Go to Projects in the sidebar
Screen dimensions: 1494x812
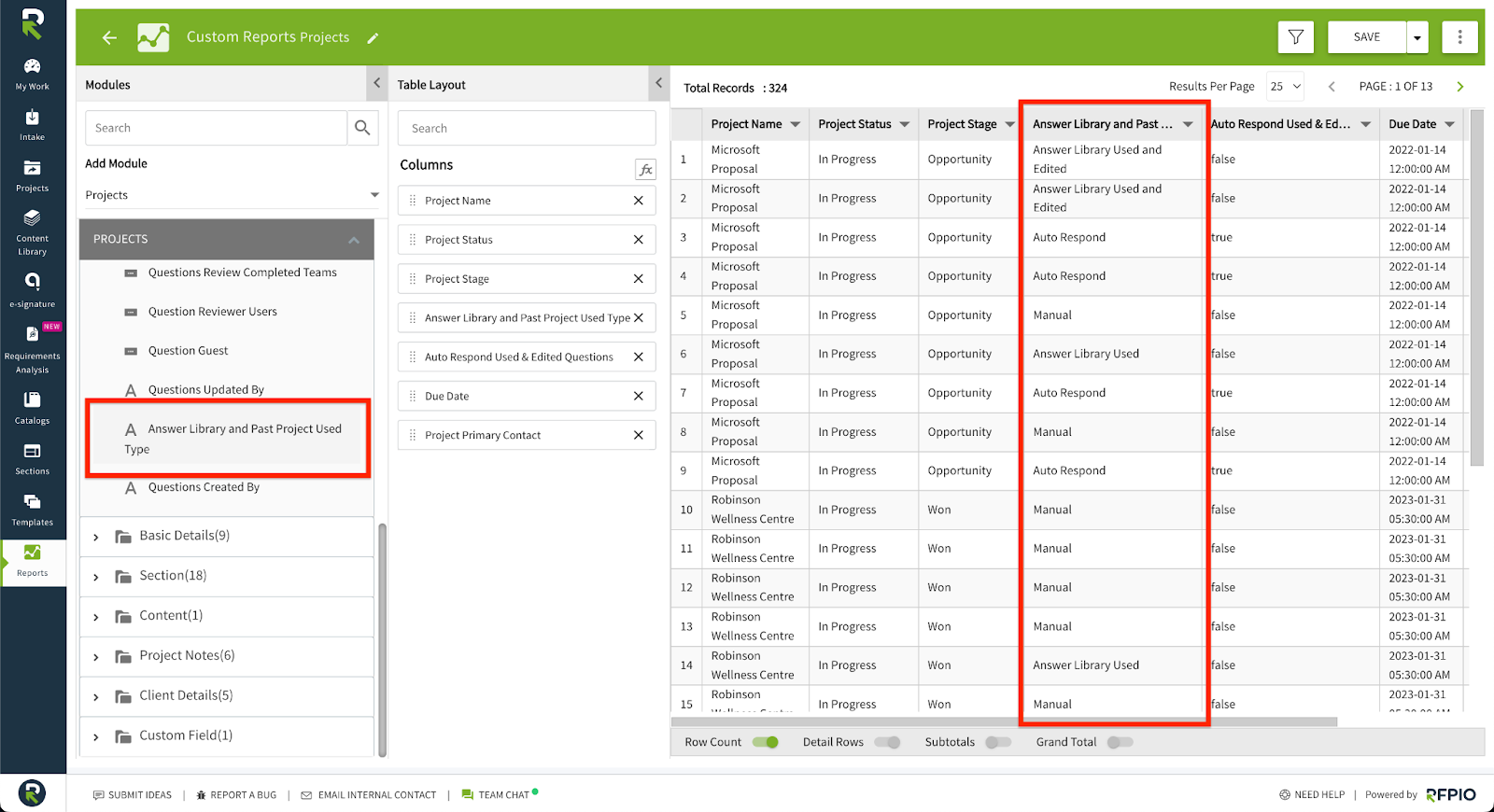pyautogui.click(x=33, y=176)
